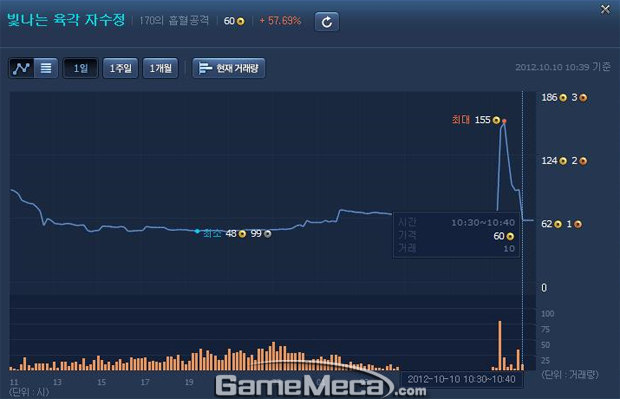Image resolution: width=620 pixels, height=399 pixels.
Task: Click the tallest volume bar near hour 9
Action: (500, 345)
